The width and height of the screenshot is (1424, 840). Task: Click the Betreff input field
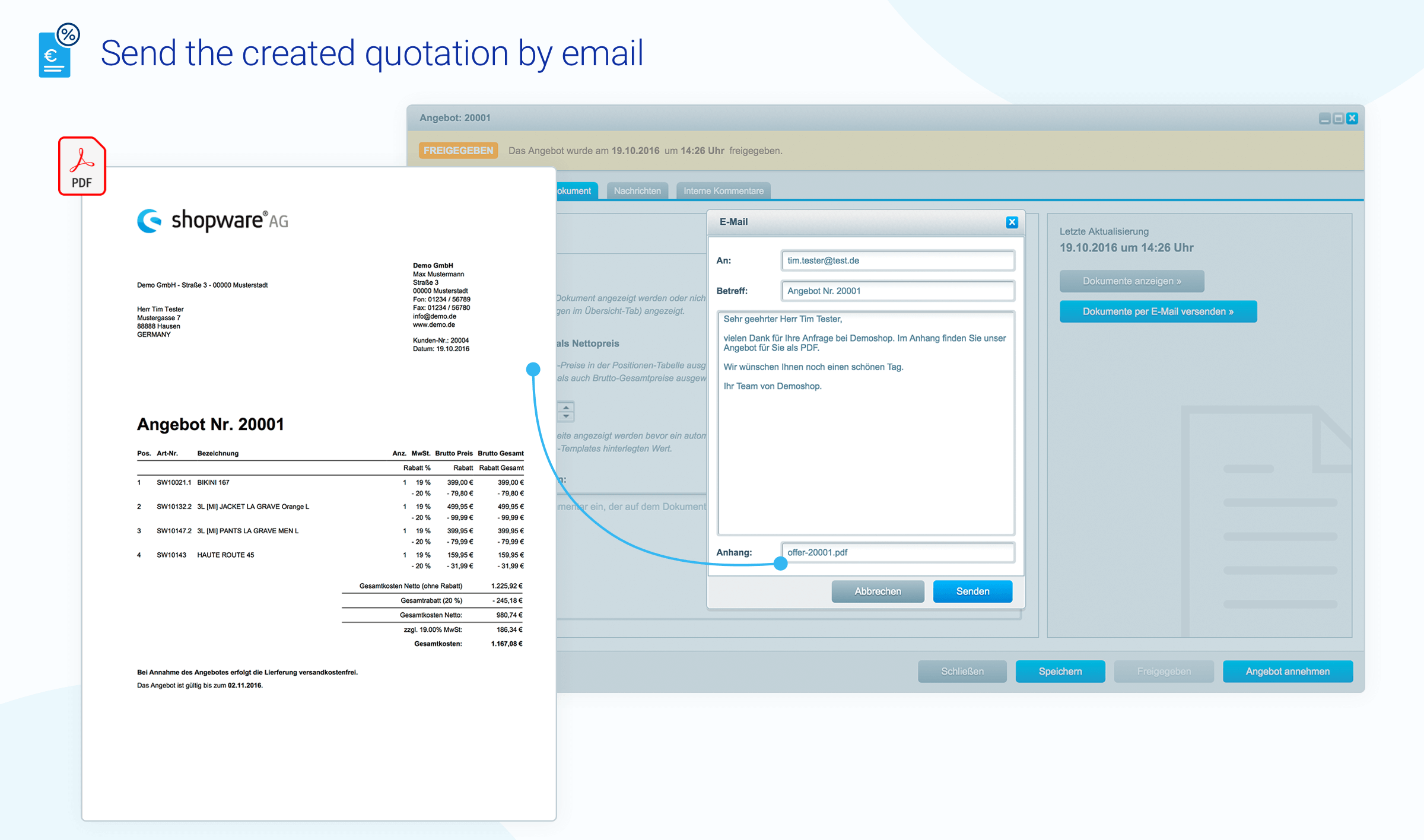896,290
